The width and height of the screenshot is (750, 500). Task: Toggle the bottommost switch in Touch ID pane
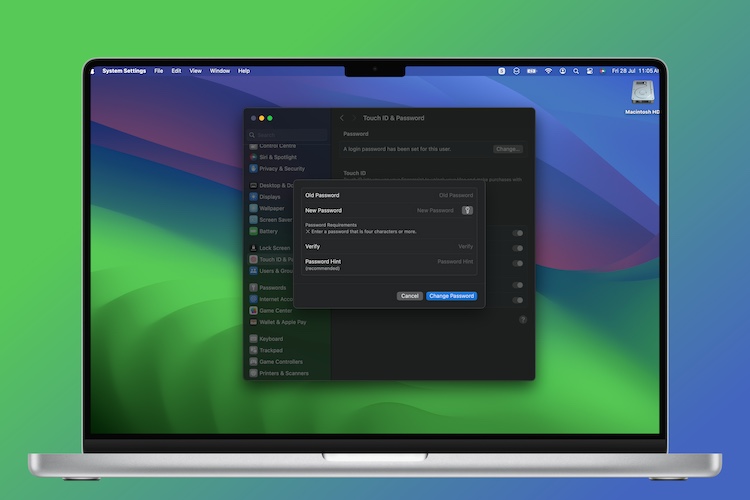tap(518, 298)
